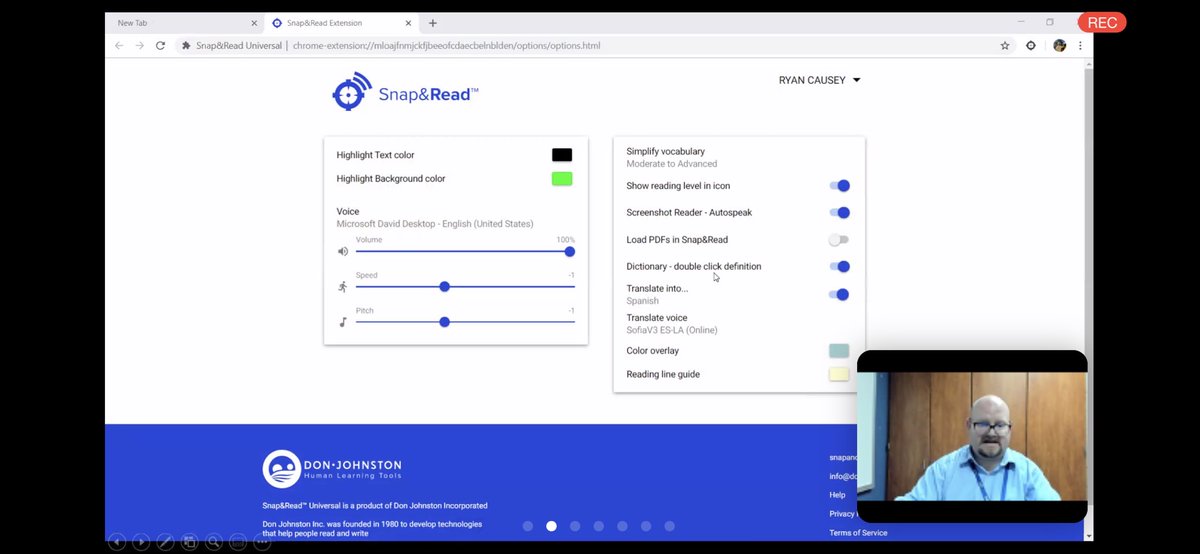Change the teal Color overlay swatch
1200x554 pixels.
point(839,351)
